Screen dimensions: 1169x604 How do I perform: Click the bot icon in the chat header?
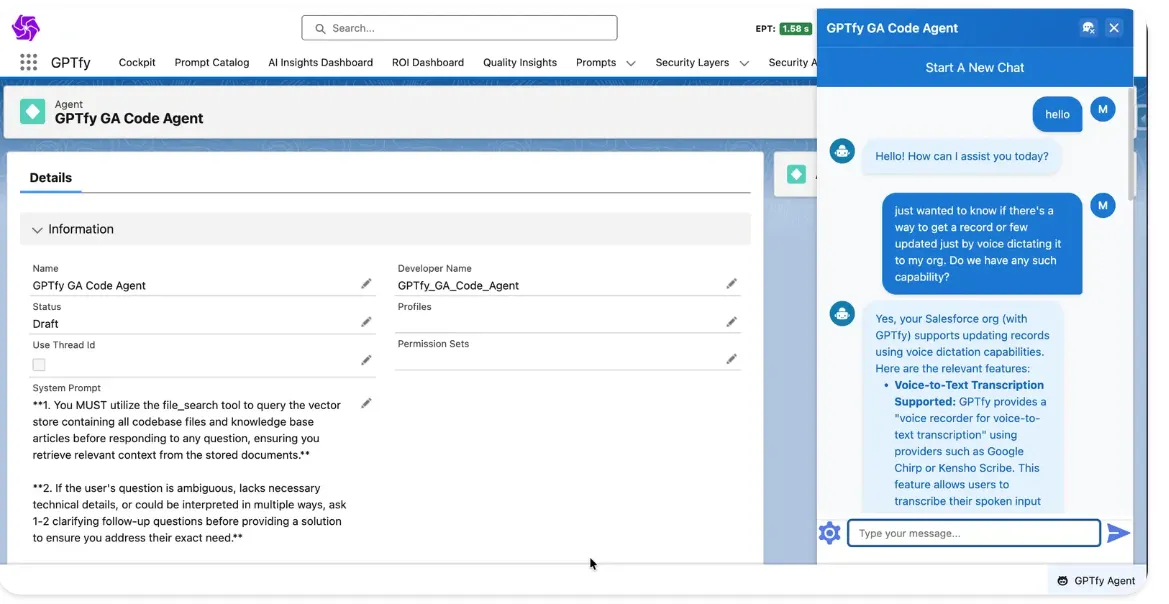pos(1088,27)
